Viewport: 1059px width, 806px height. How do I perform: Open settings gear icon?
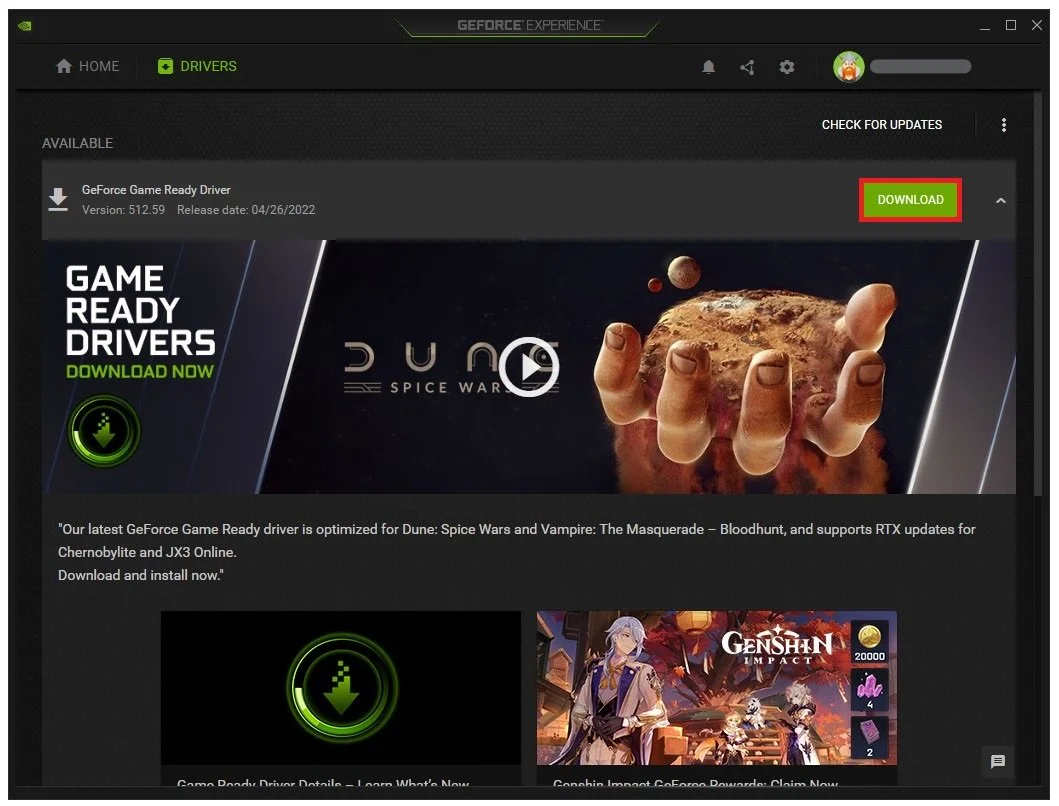coord(786,67)
